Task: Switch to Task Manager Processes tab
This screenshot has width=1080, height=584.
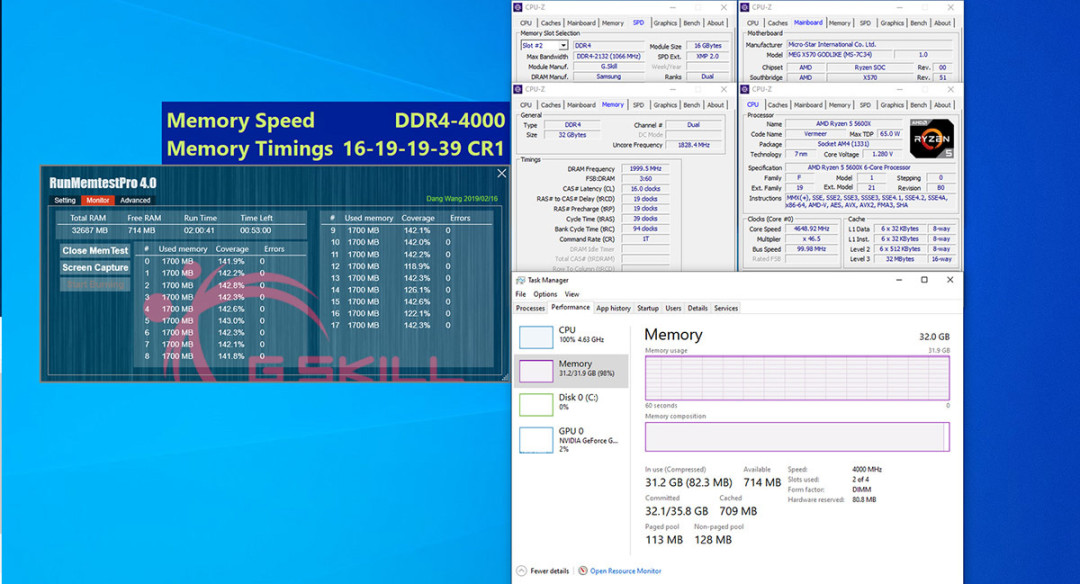Action: tap(530, 309)
